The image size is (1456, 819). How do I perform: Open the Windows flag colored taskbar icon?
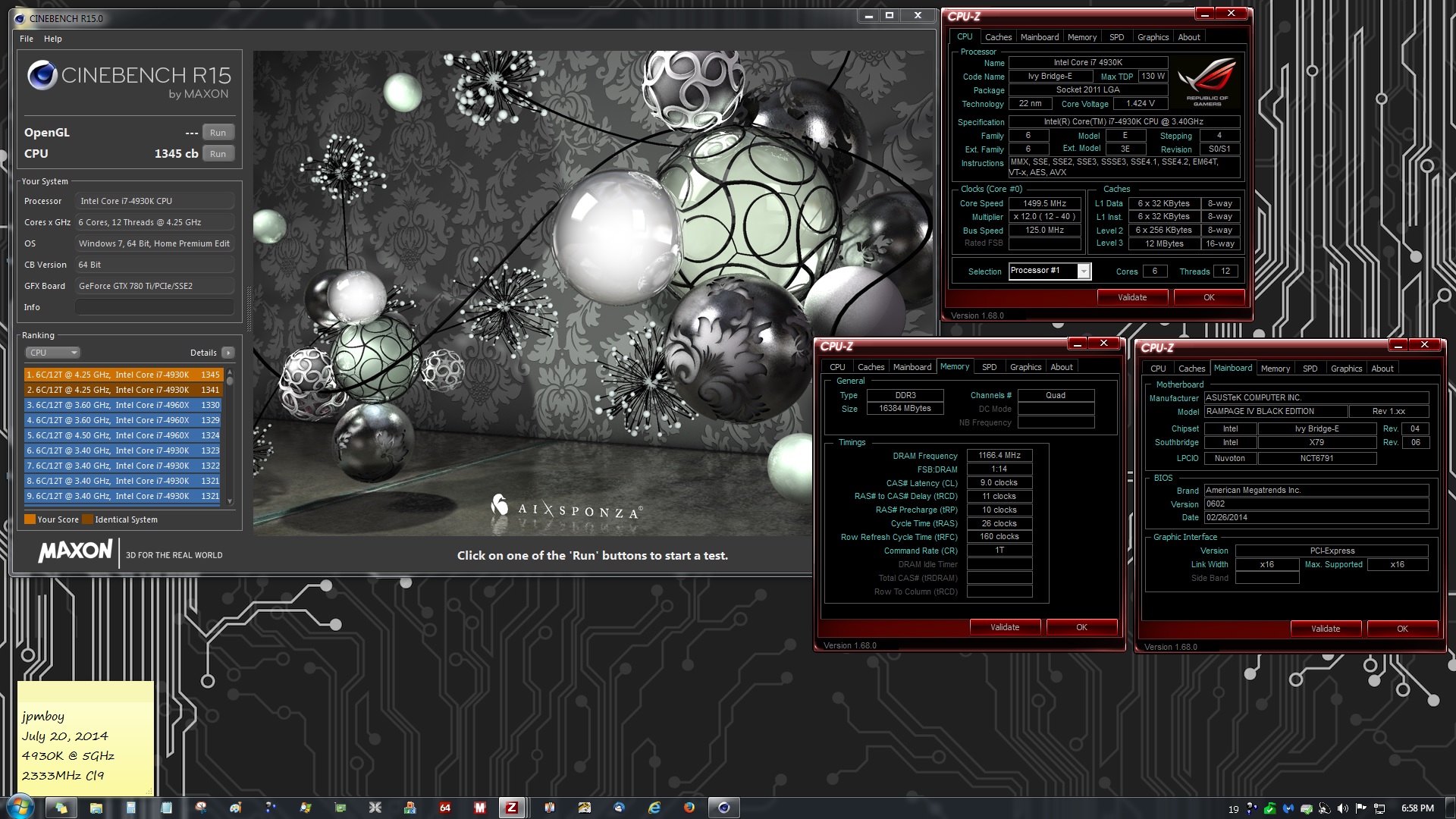pyautogui.click(x=306, y=808)
